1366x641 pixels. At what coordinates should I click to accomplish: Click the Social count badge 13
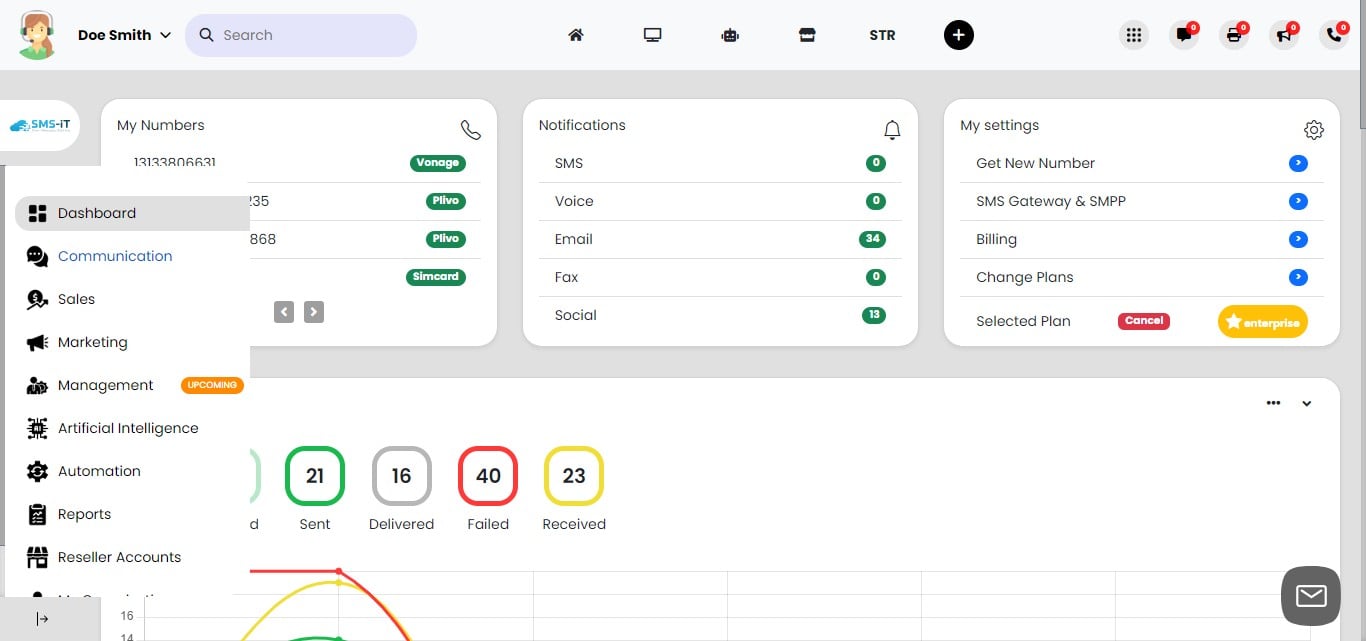click(x=874, y=315)
